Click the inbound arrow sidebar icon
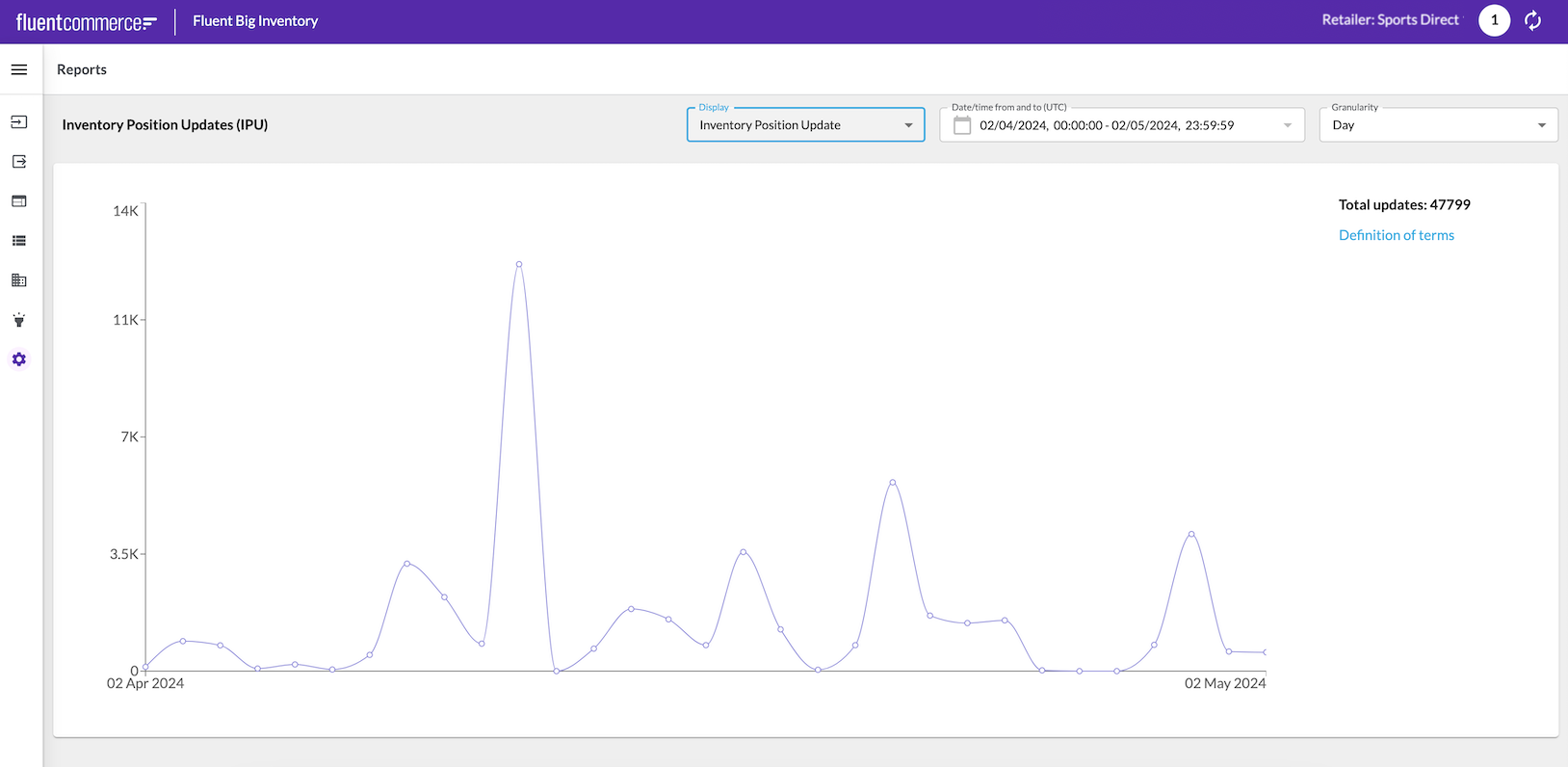The image size is (1568, 767). coord(19,122)
